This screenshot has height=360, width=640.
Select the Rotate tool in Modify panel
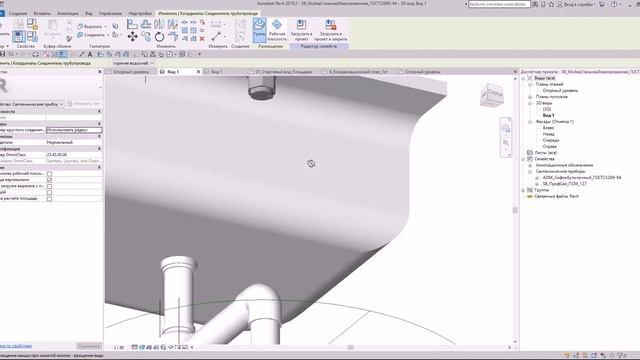coord(159,37)
